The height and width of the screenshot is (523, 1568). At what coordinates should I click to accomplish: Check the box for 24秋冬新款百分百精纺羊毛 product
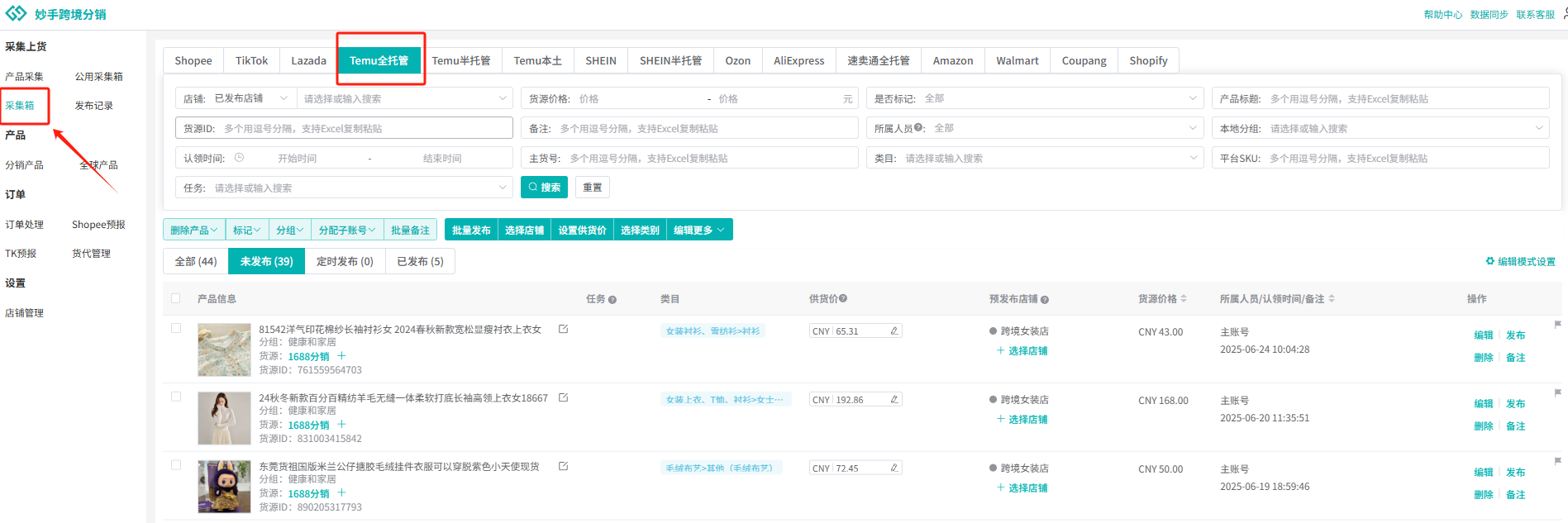coord(175,397)
